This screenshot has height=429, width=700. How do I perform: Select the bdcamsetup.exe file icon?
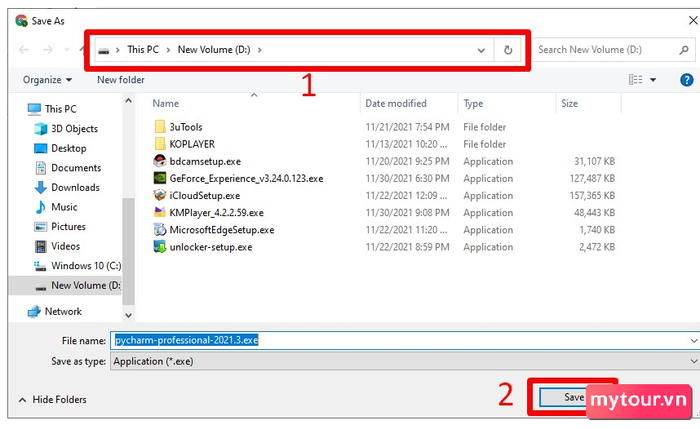click(x=160, y=161)
